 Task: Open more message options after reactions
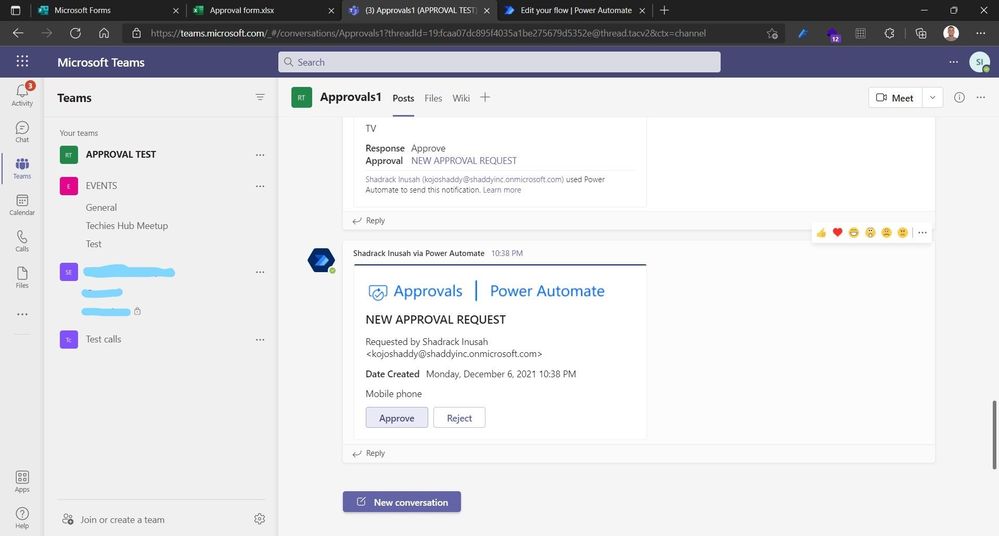(x=922, y=233)
